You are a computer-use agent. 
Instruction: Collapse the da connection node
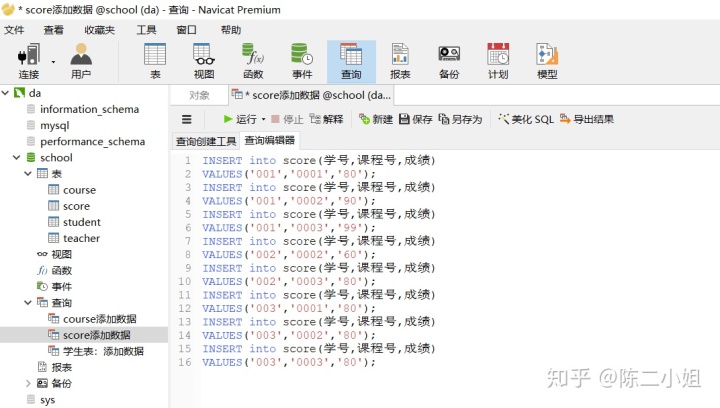click(x=6, y=93)
